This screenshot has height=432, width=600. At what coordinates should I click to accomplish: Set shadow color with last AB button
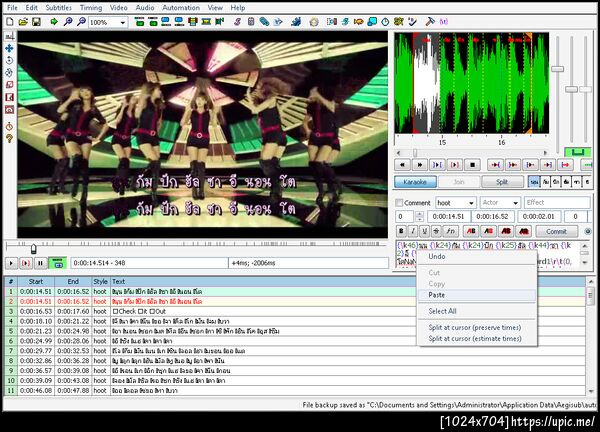pos(523,231)
